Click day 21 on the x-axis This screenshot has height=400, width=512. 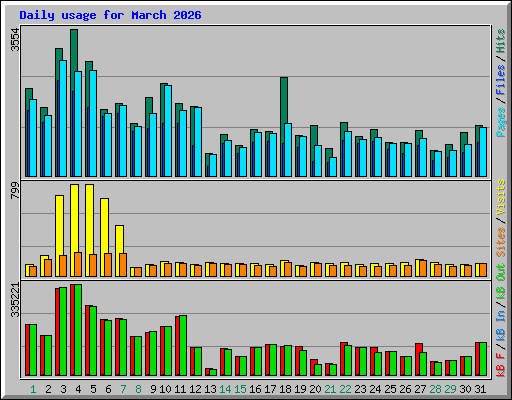coord(330,389)
